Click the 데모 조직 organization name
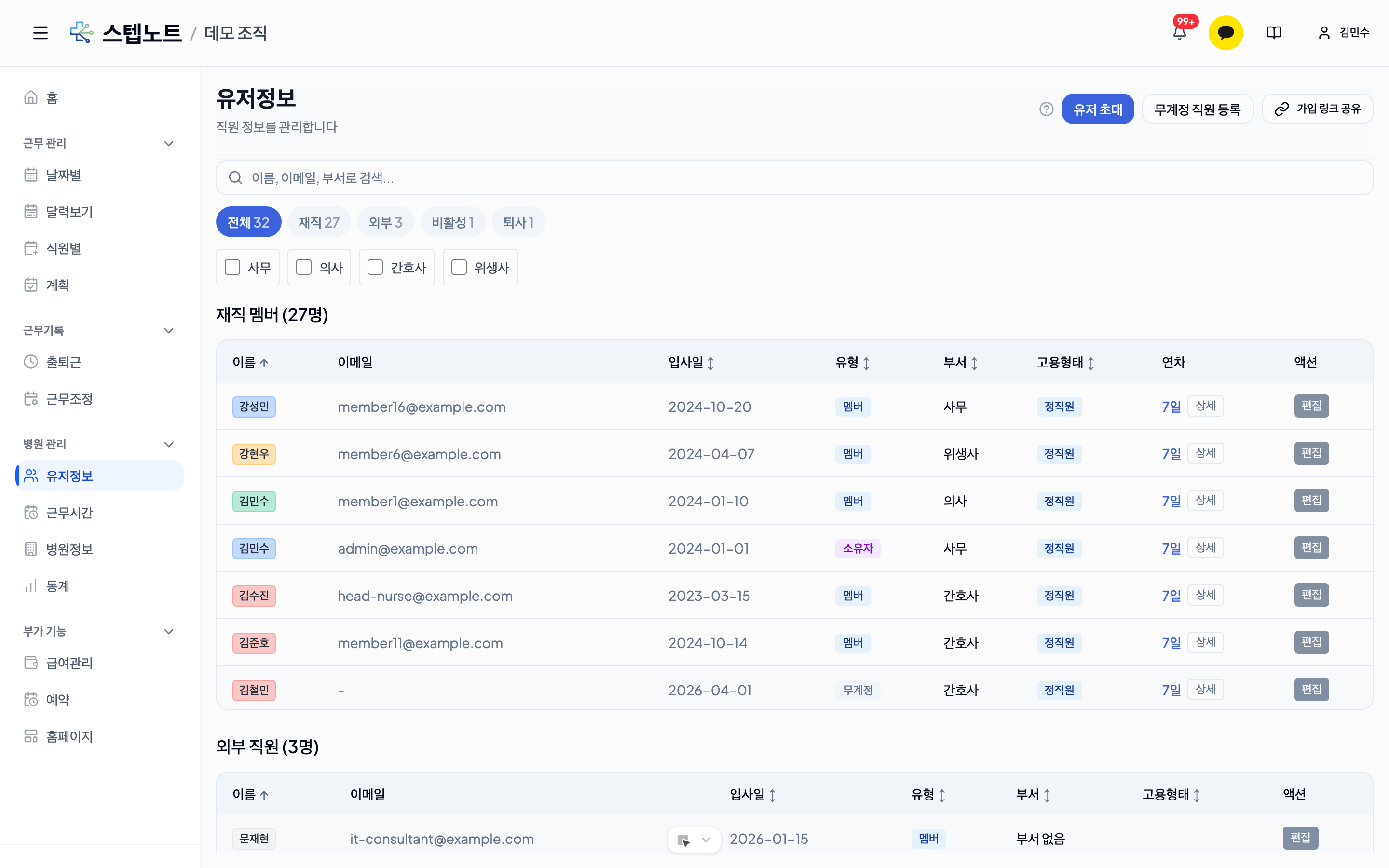 click(236, 33)
